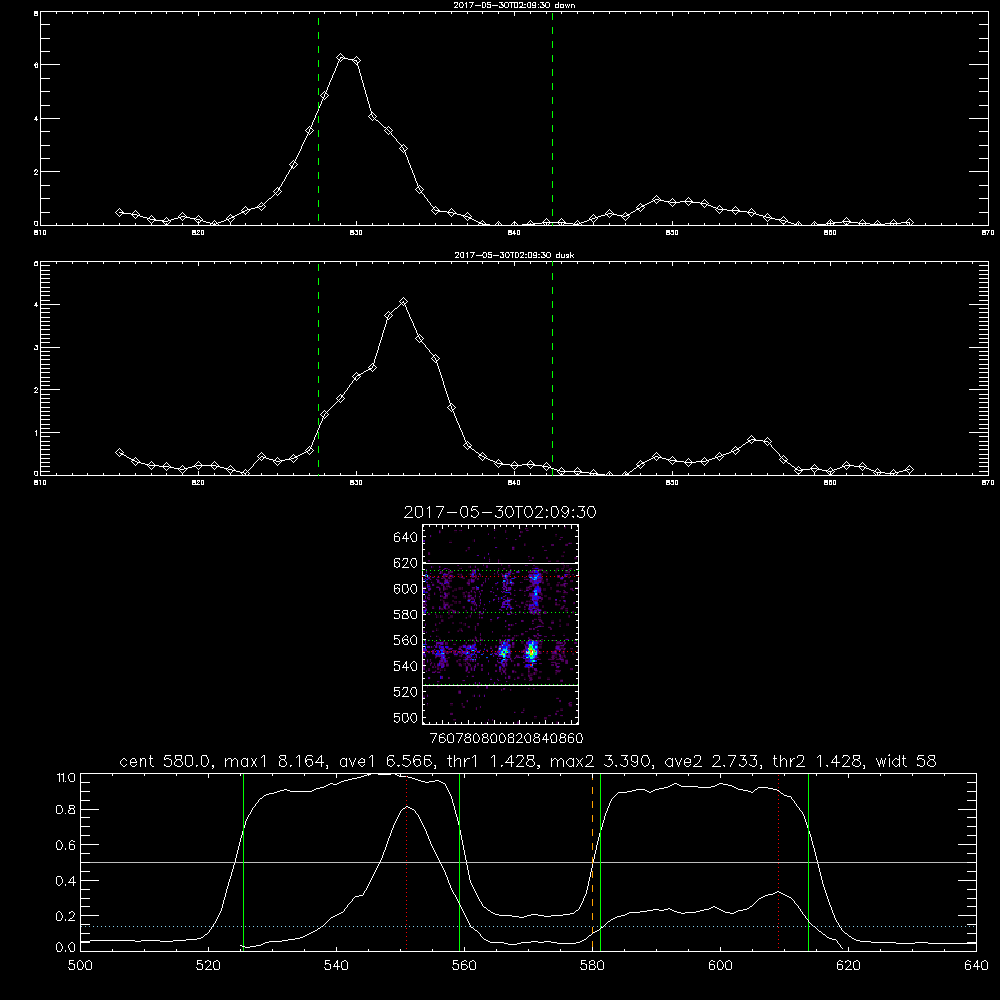Click the '500' label on heatmap y-axis

pyautogui.click(x=406, y=717)
